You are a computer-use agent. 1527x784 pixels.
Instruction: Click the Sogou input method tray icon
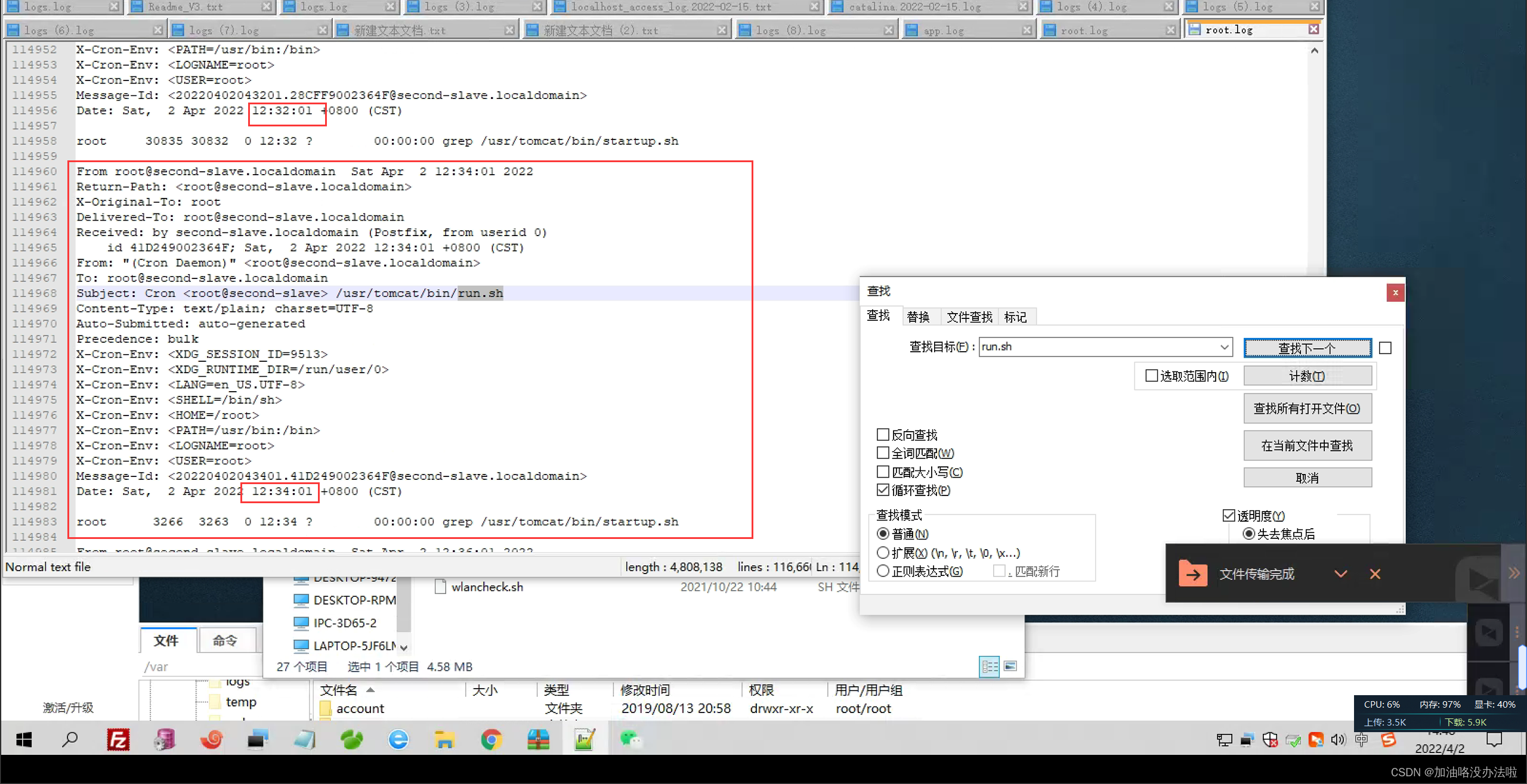coord(1389,740)
